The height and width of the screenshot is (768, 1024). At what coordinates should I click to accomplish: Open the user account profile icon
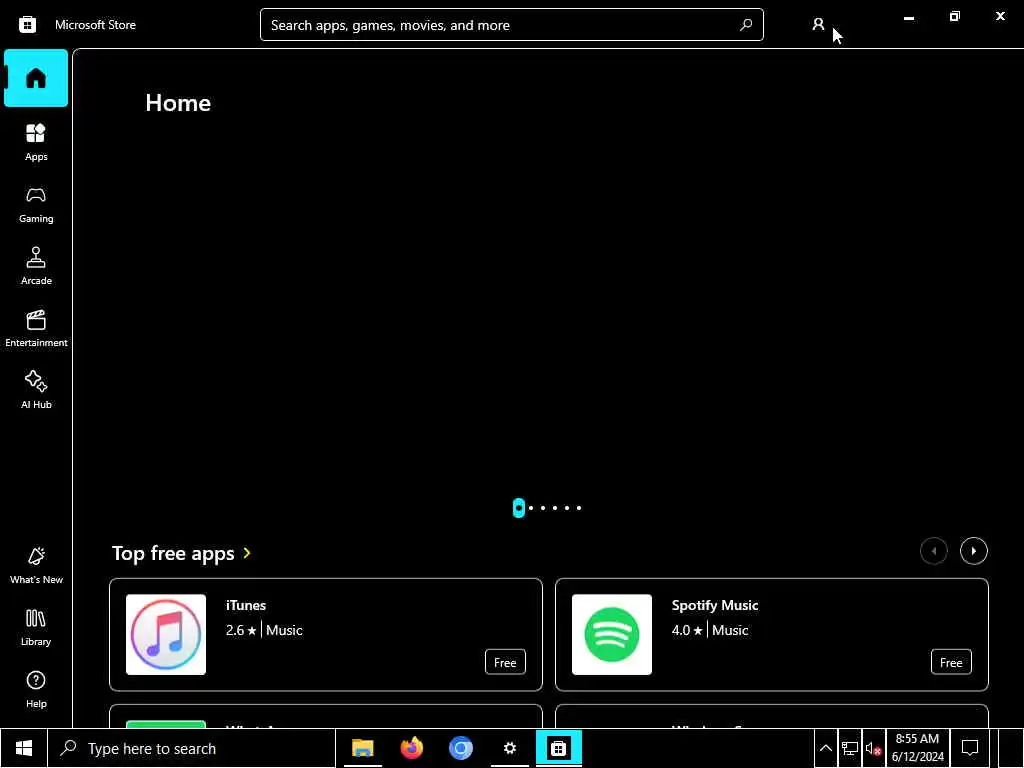point(818,25)
